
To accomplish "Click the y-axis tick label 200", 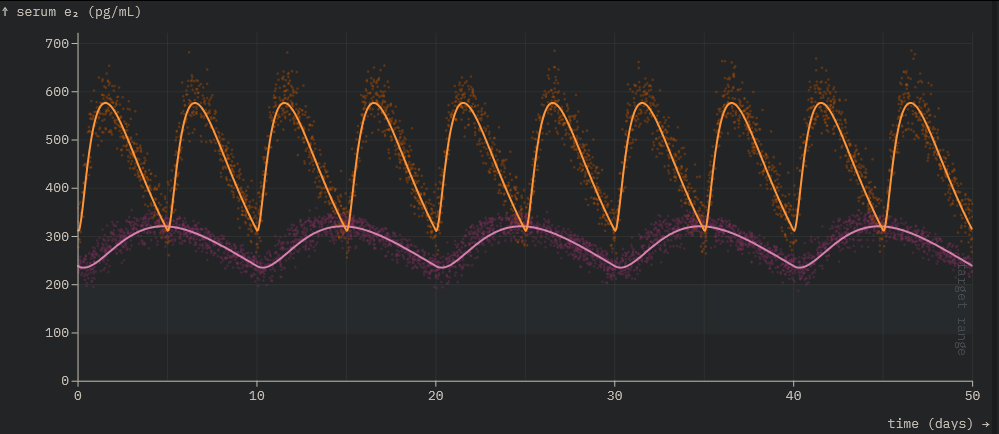I will (57, 285).
